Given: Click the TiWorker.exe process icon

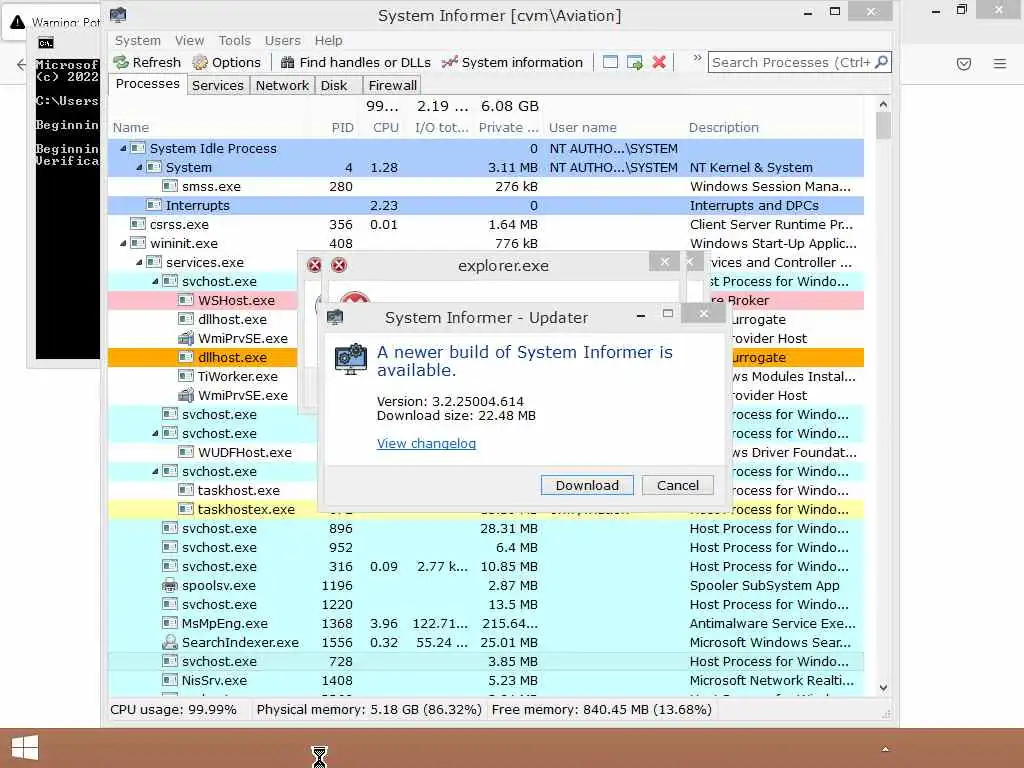Looking at the screenshot, I should coord(186,376).
